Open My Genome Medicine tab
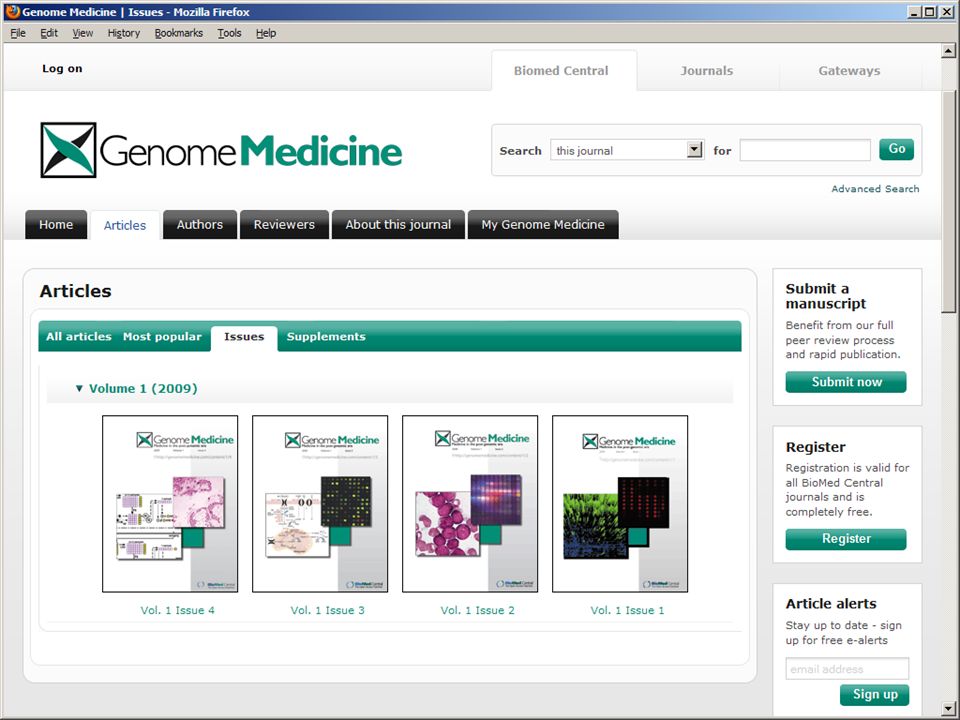 [543, 225]
